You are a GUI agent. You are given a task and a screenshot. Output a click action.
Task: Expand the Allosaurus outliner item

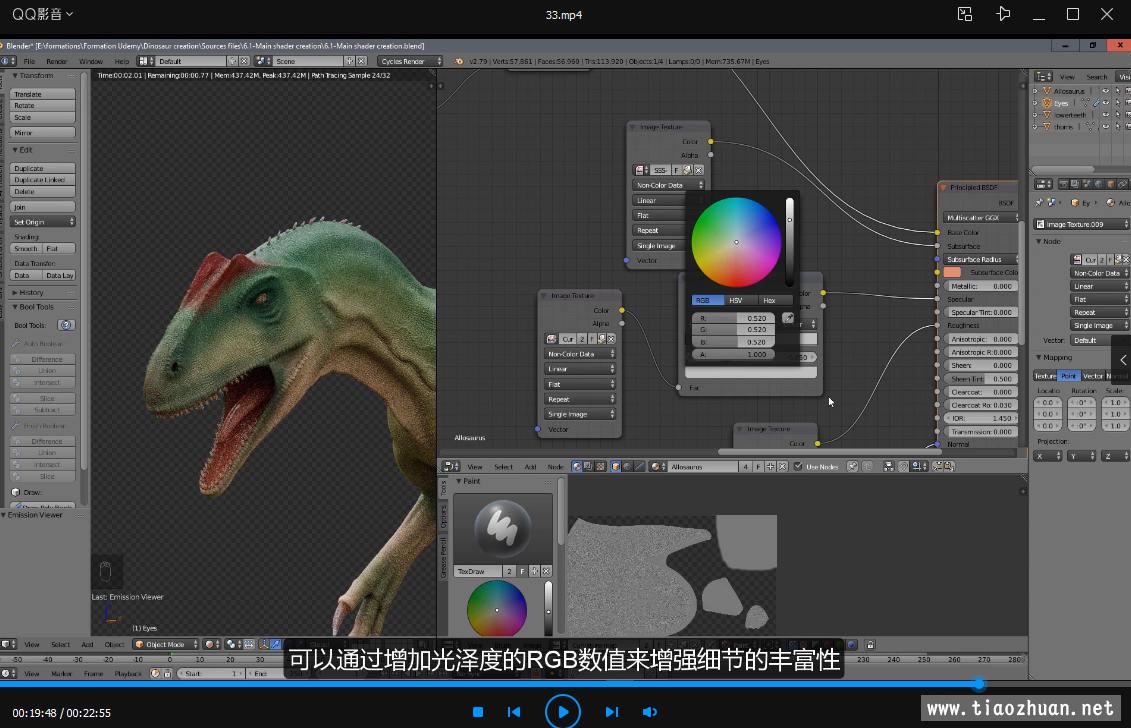1036,91
